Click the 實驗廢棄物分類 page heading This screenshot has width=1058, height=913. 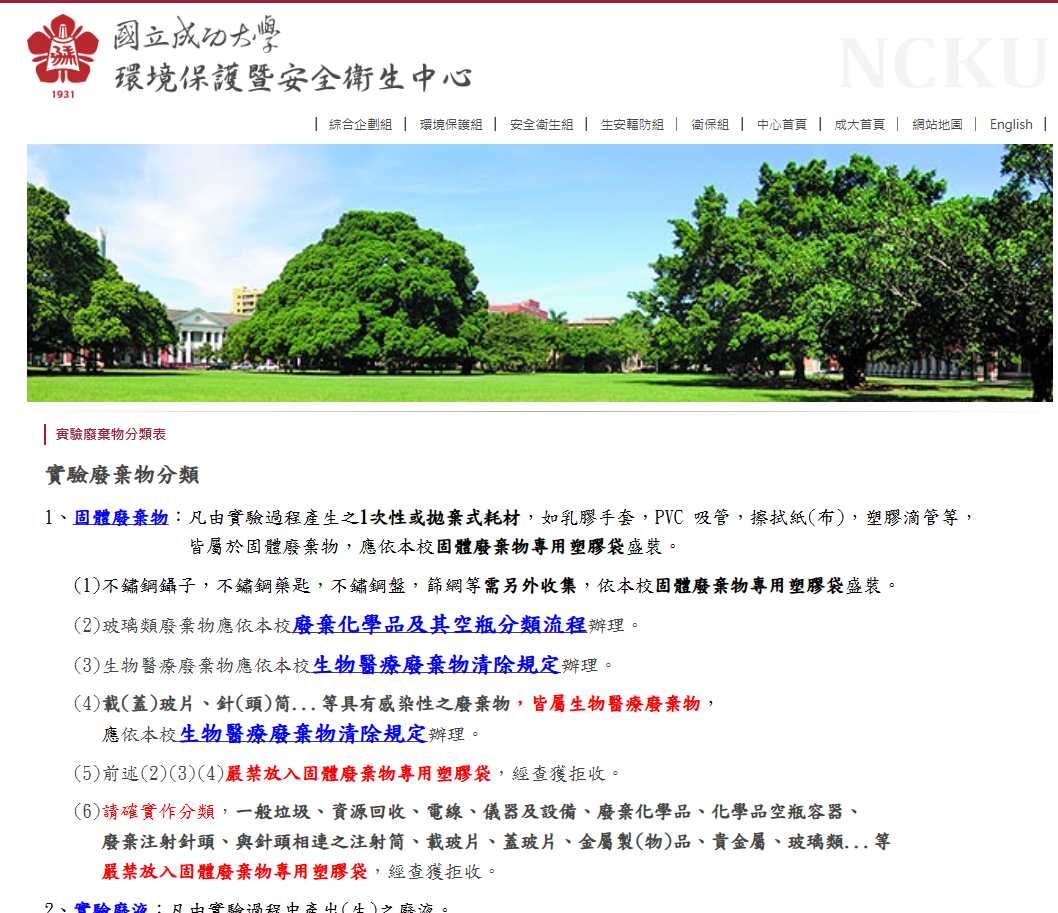point(122,475)
